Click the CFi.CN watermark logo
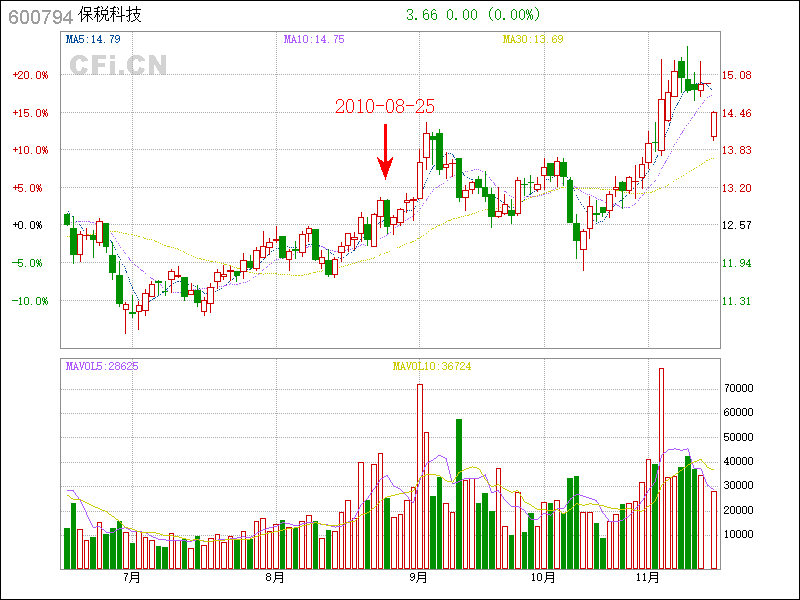The image size is (800, 600). tap(117, 65)
